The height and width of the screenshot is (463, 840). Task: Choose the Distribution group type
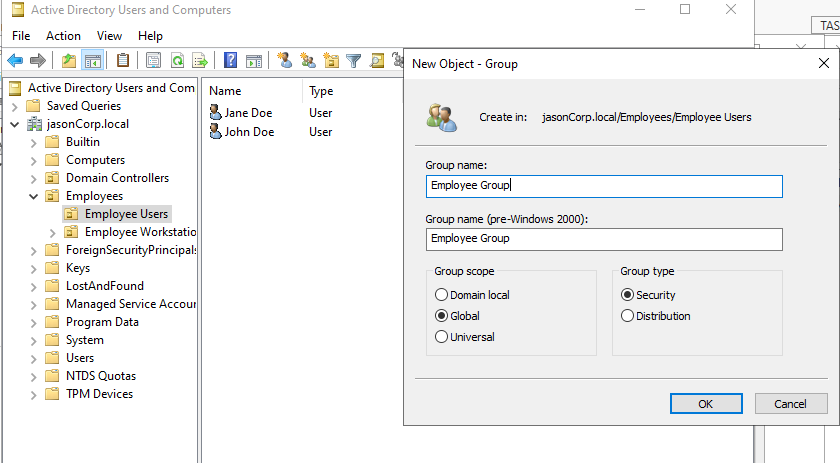[627, 316]
